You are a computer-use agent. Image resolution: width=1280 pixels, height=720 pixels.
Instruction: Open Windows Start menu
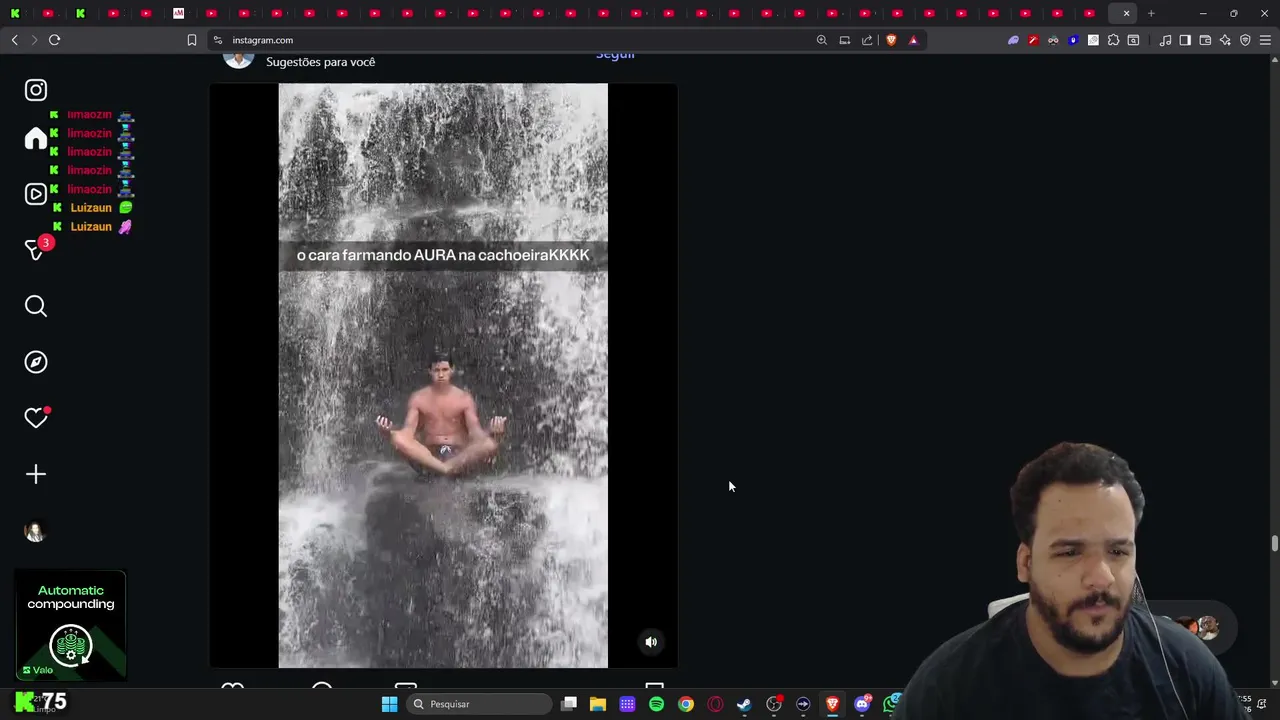[x=389, y=704]
